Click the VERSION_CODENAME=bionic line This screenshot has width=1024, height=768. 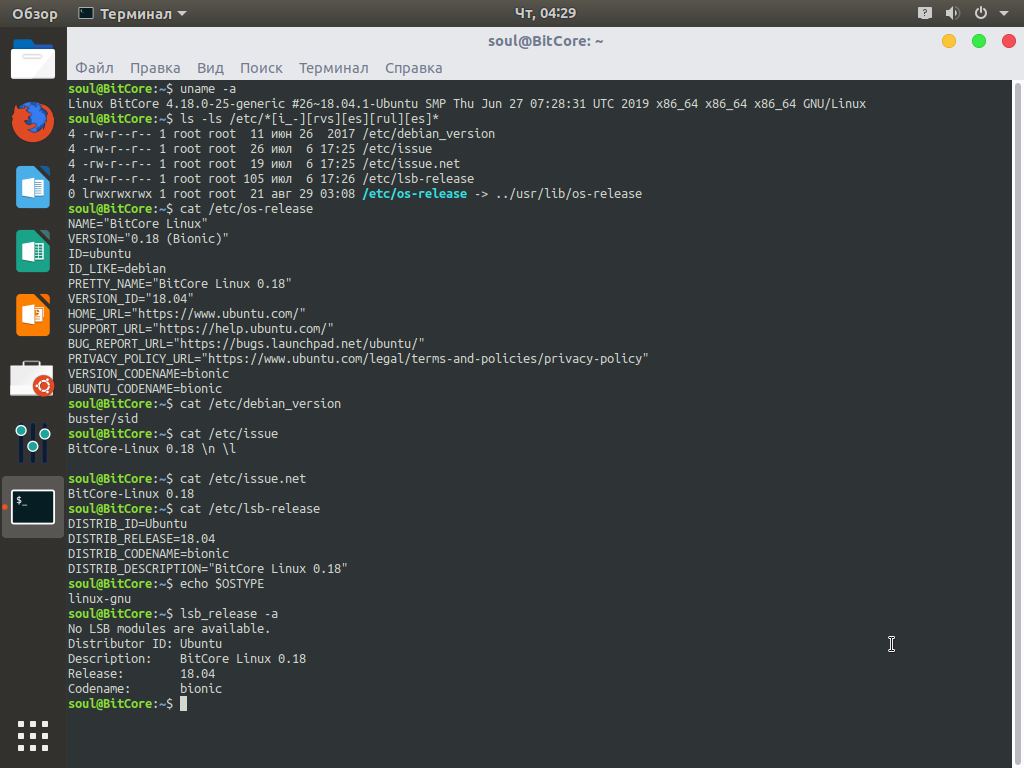coord(148,374)
